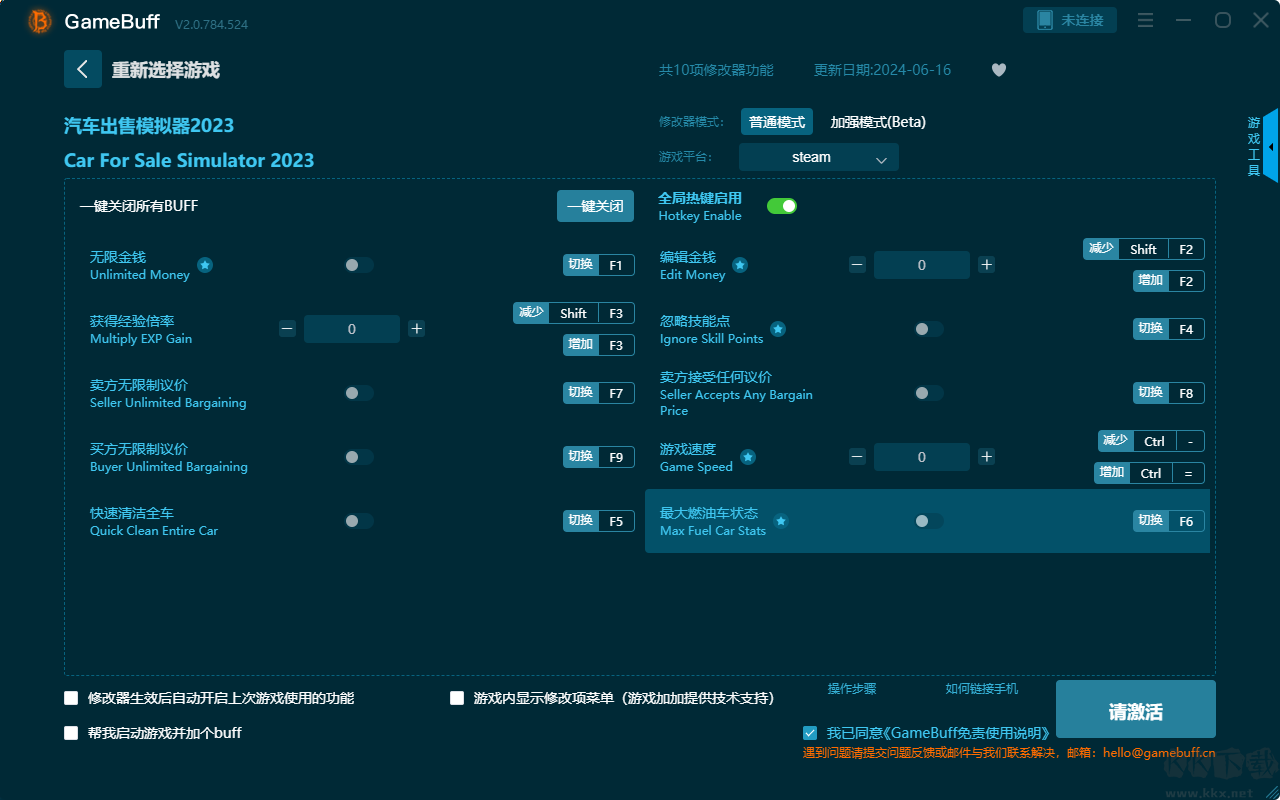Switch to 加强模式(Beta) mode

878,122
